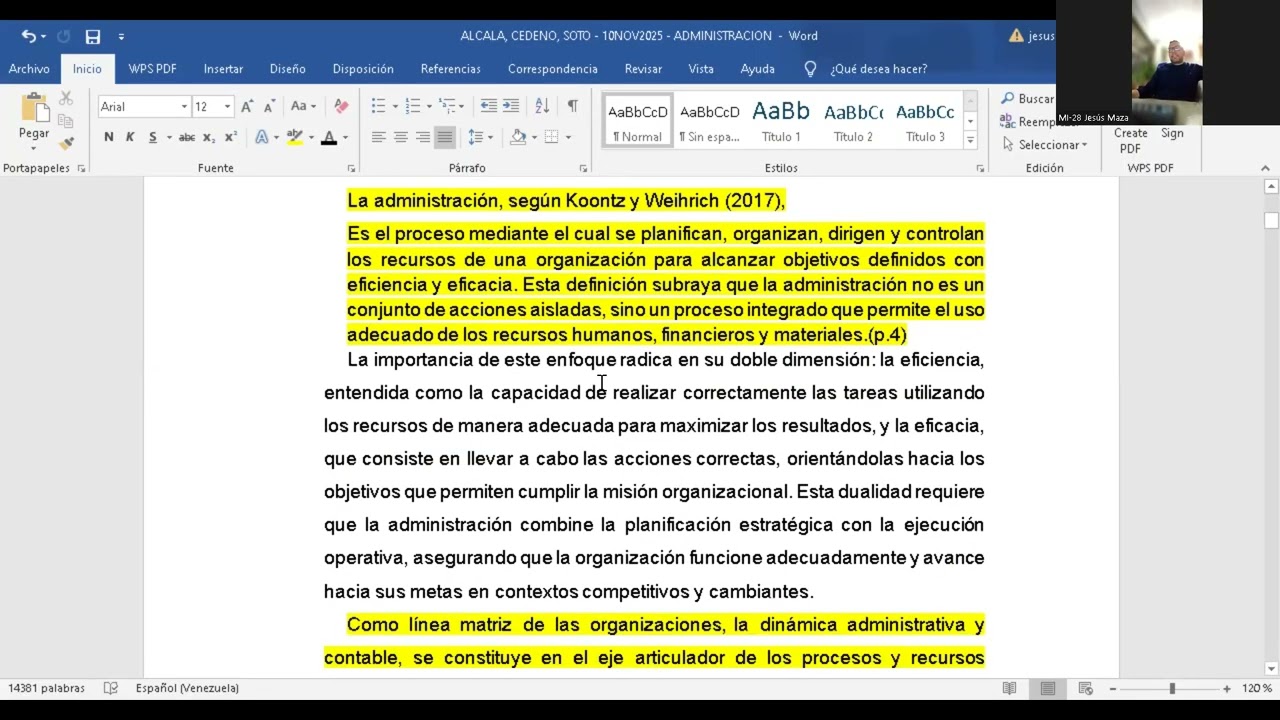Screen dimensions: 1280x720
Task: Toggle Underline (S) formatting
Action: click(x=153, y=137)
